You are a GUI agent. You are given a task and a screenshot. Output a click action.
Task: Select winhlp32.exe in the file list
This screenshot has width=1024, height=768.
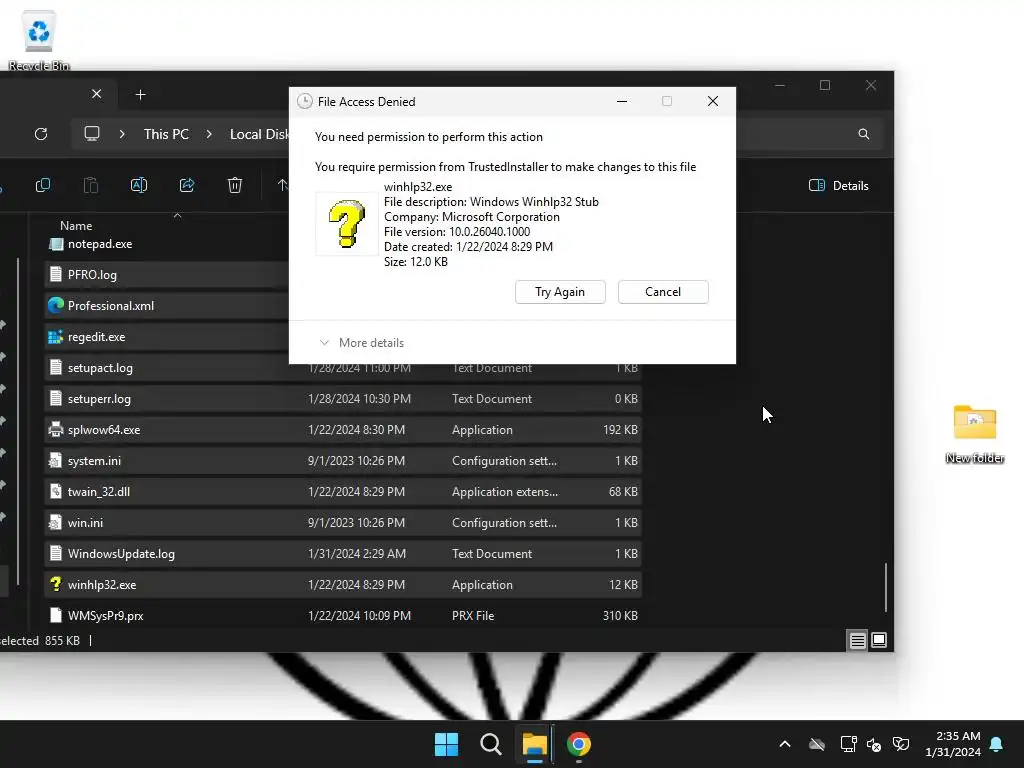point(343,584)
